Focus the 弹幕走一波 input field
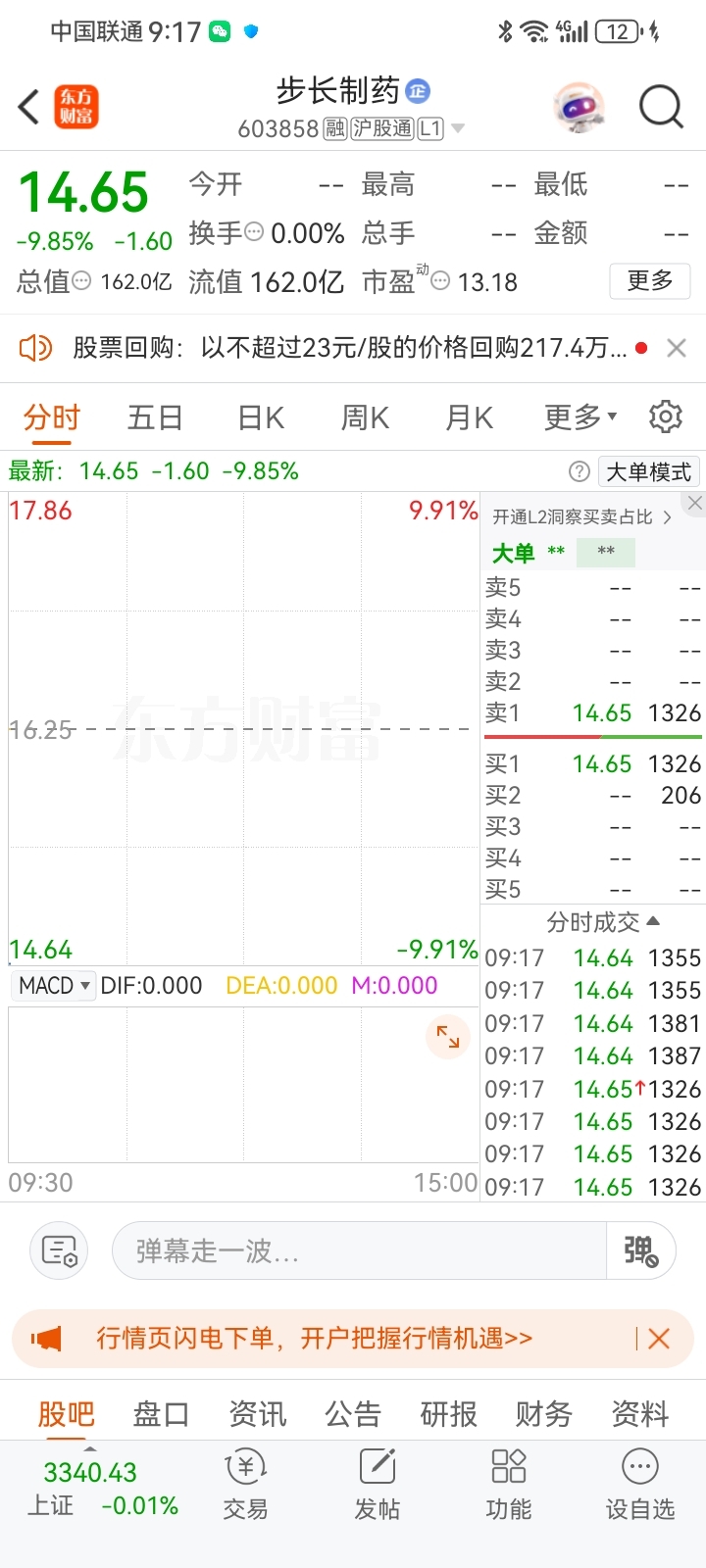The width and height of the screenshot is (706, 1568). [360, 1251]
